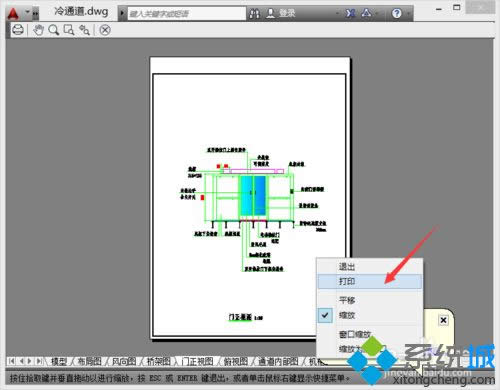Image resolution: width=500 pixels, height=390 pixels.
Task: Click the keyword search input field
Action: (186, 14)
